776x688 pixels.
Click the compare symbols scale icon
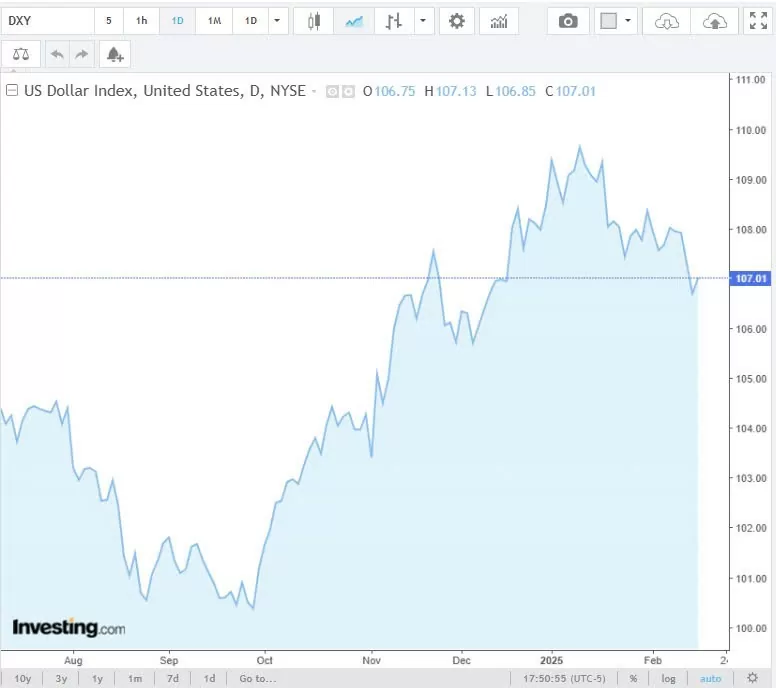(22, 55)
